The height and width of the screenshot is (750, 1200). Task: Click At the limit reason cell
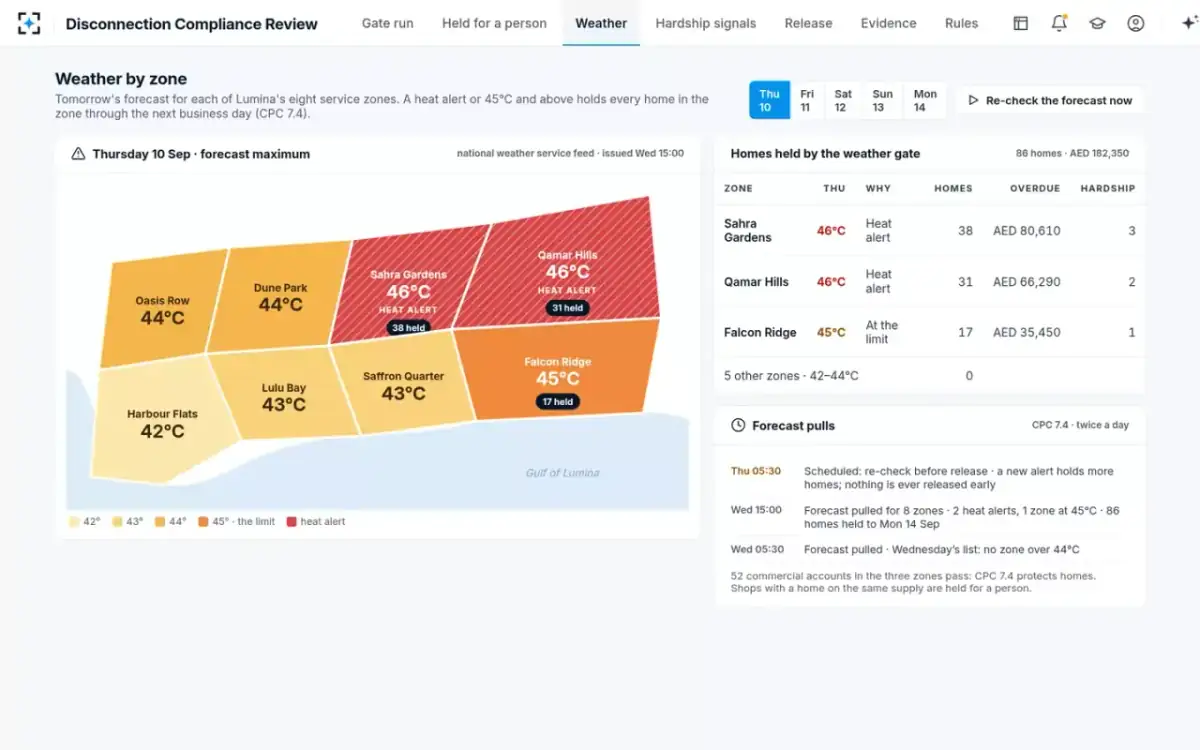pos(882,332)
